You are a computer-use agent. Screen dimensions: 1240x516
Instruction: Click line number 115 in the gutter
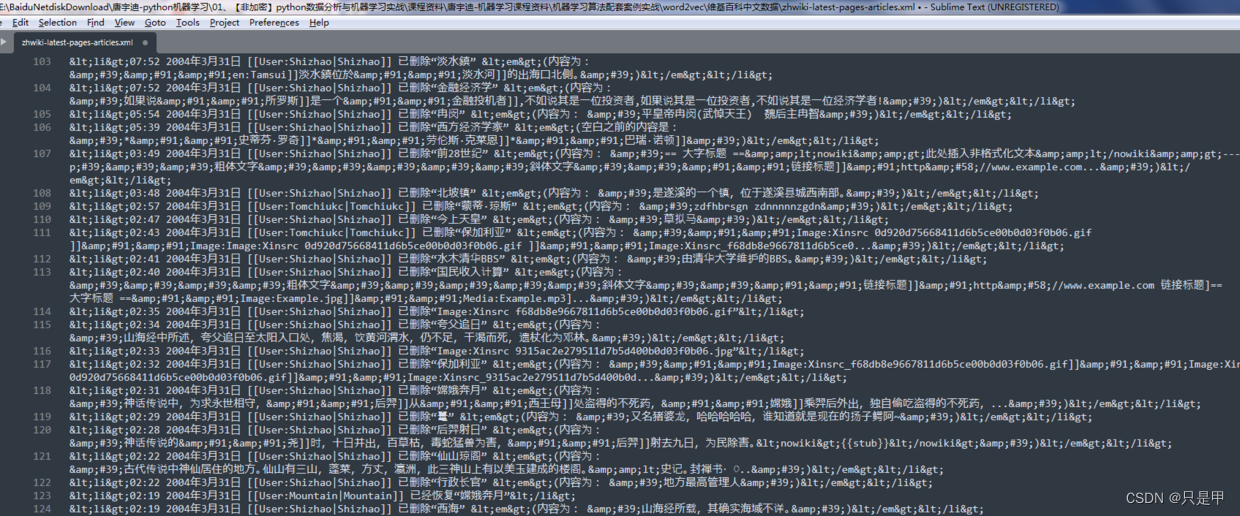pyautogui.click(x=41, y=324)
